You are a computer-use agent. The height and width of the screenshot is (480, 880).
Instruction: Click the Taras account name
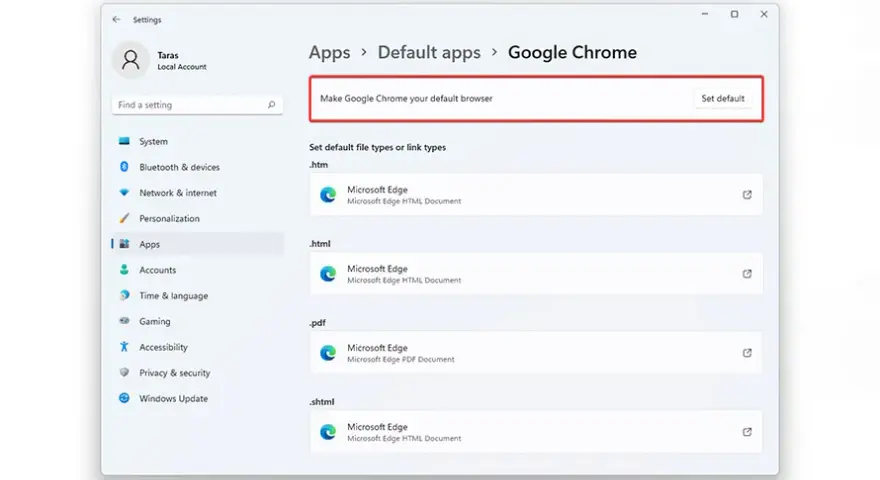click(168, 55)
